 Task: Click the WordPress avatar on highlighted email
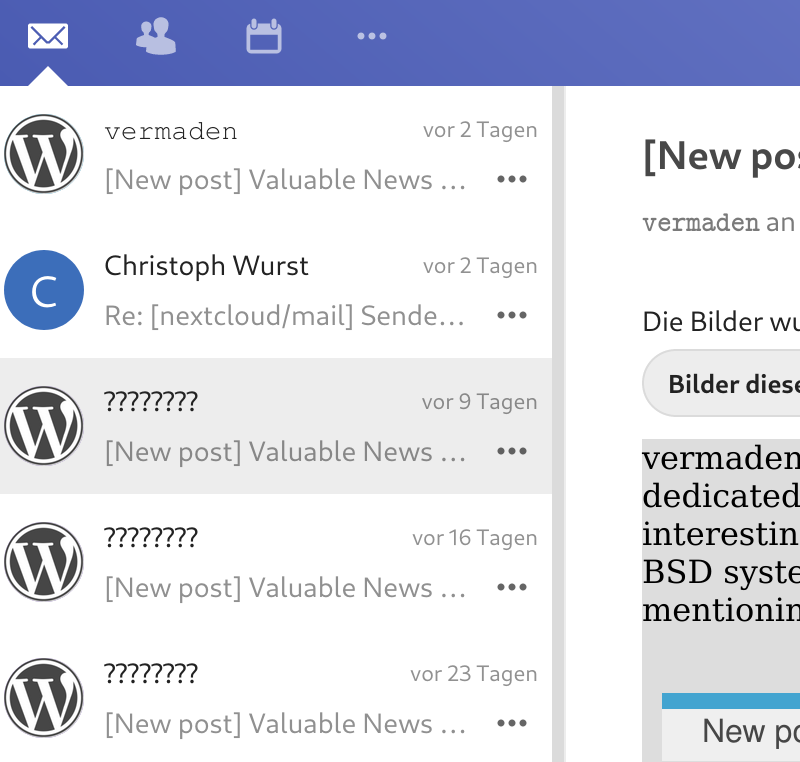coord(44,425)
